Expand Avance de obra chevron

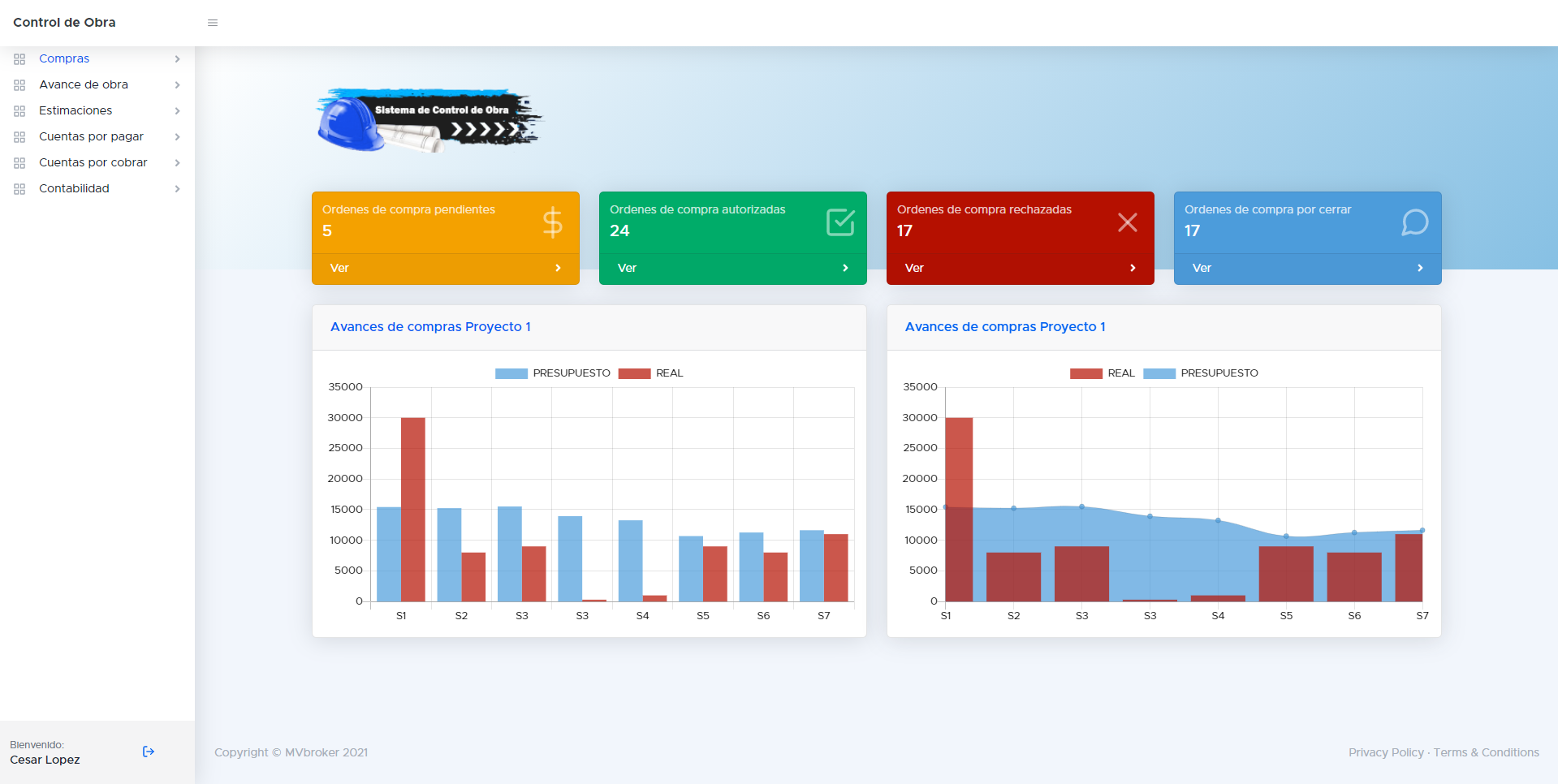[x=177, y=85]
